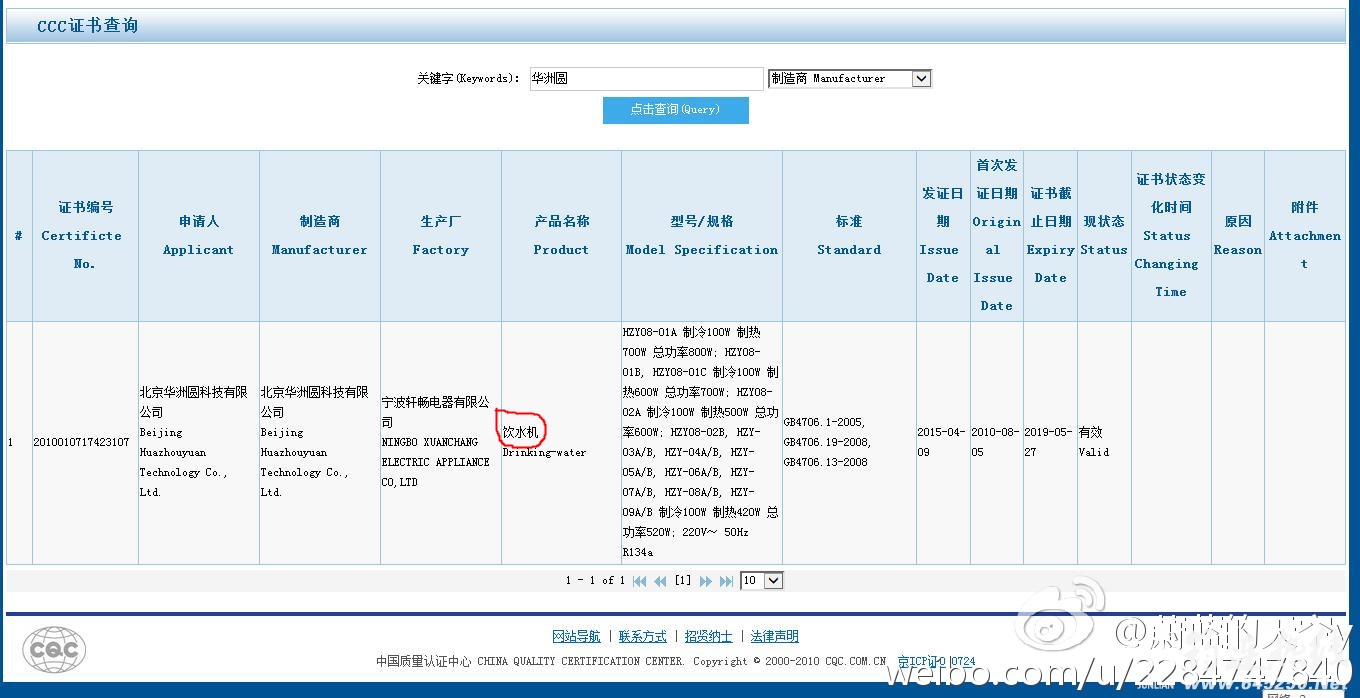Open the search field type dropdown (制造商 Manufacturer)
The image size is (1360, 698).
(850, 78)
